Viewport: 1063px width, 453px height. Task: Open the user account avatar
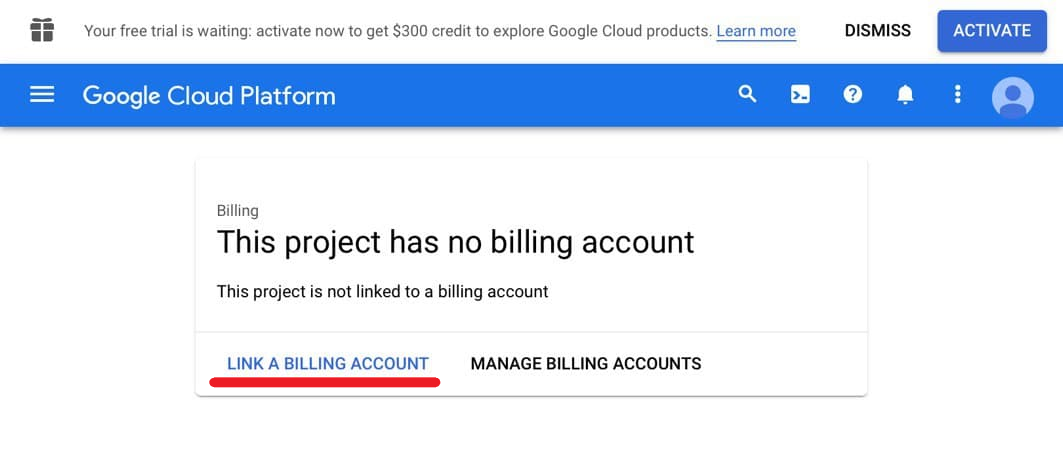pyautogui.click(x=1012, y=98)
